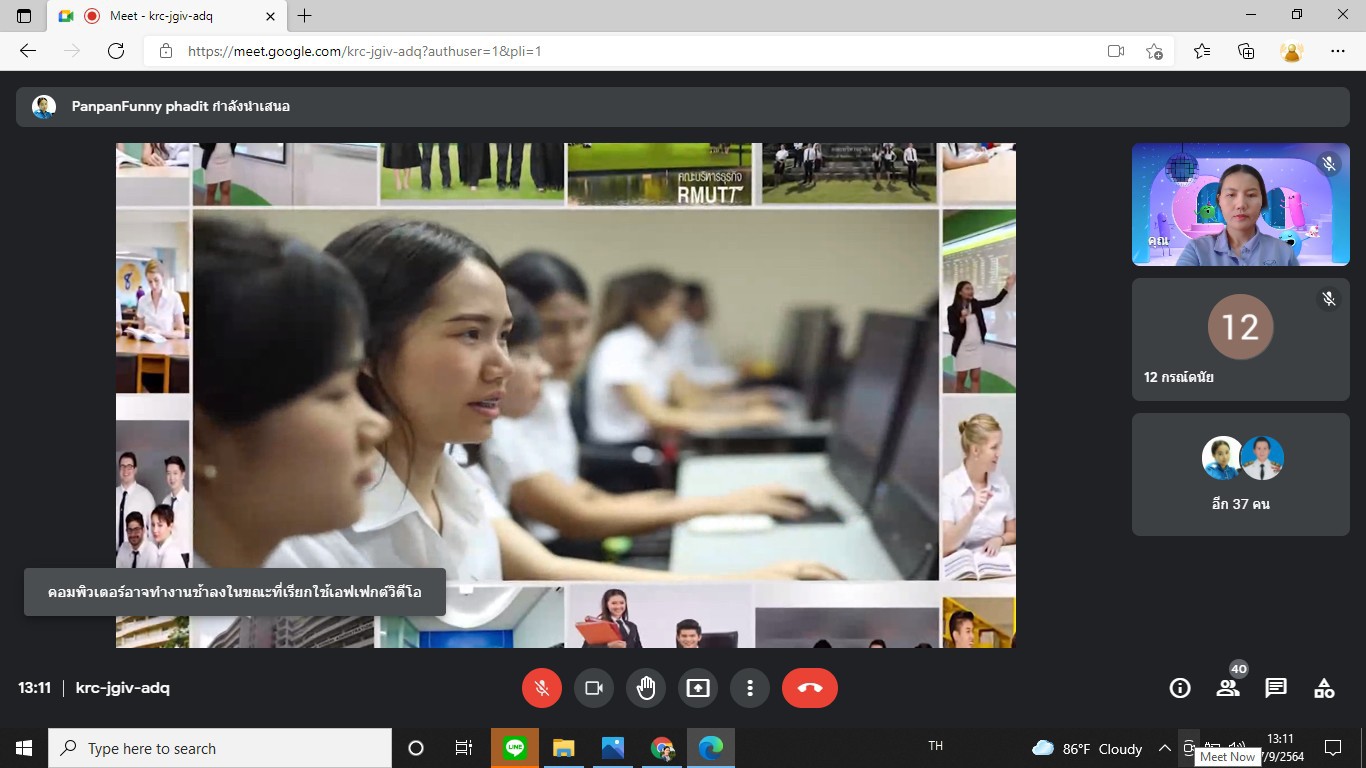The width and height of the screenshot is (1366, 768).
Task: Open meeting details info icon
Action: click(1180, 688)
